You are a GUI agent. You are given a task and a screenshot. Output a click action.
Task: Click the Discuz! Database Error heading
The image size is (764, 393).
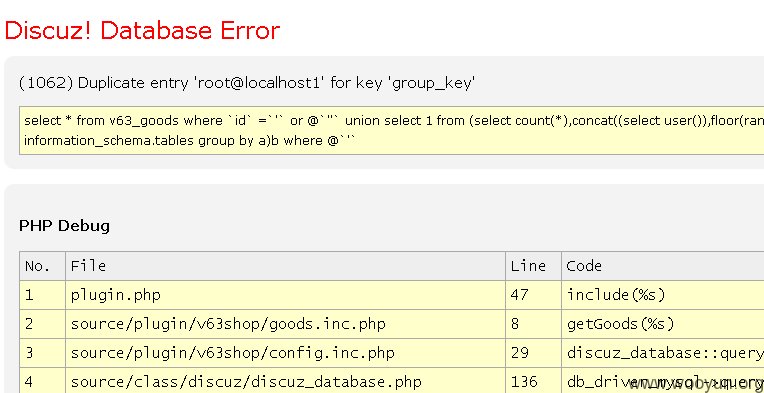pyautogui.click(x=142, y=30)
